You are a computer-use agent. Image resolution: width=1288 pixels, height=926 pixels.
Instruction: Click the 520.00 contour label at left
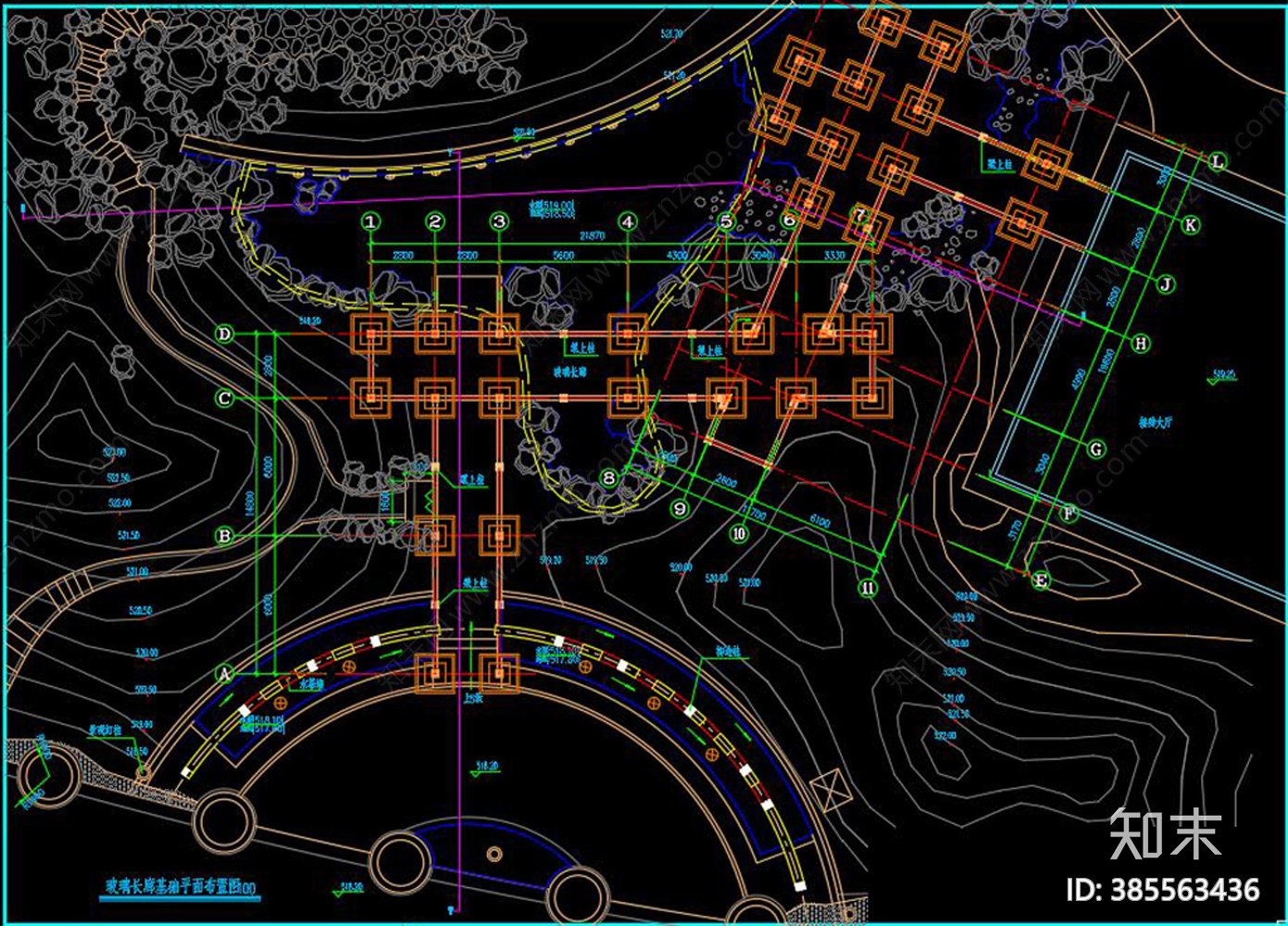coord(146,653)
